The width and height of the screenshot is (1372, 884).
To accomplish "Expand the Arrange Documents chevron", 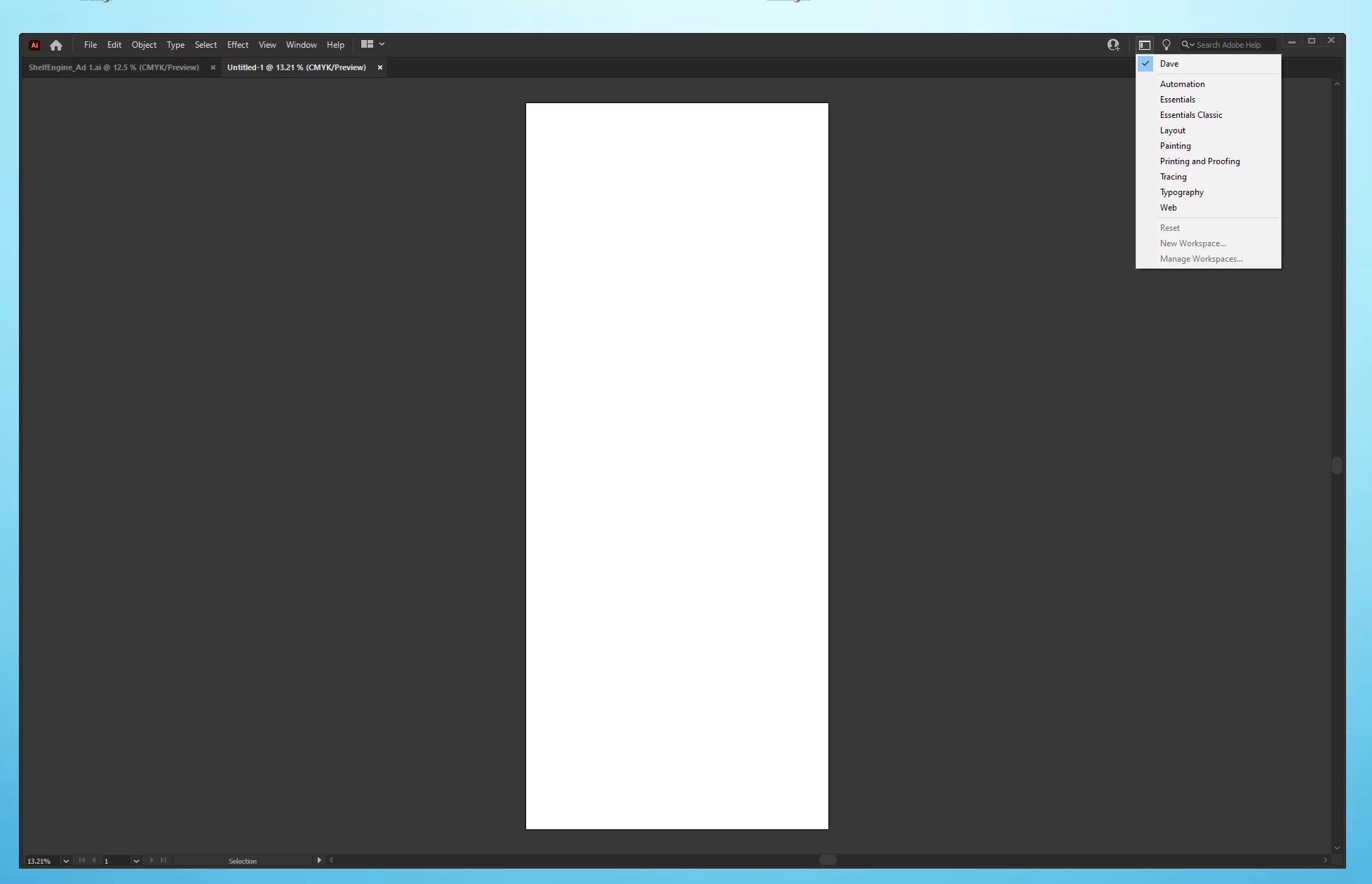I will [x=382, y=44].
